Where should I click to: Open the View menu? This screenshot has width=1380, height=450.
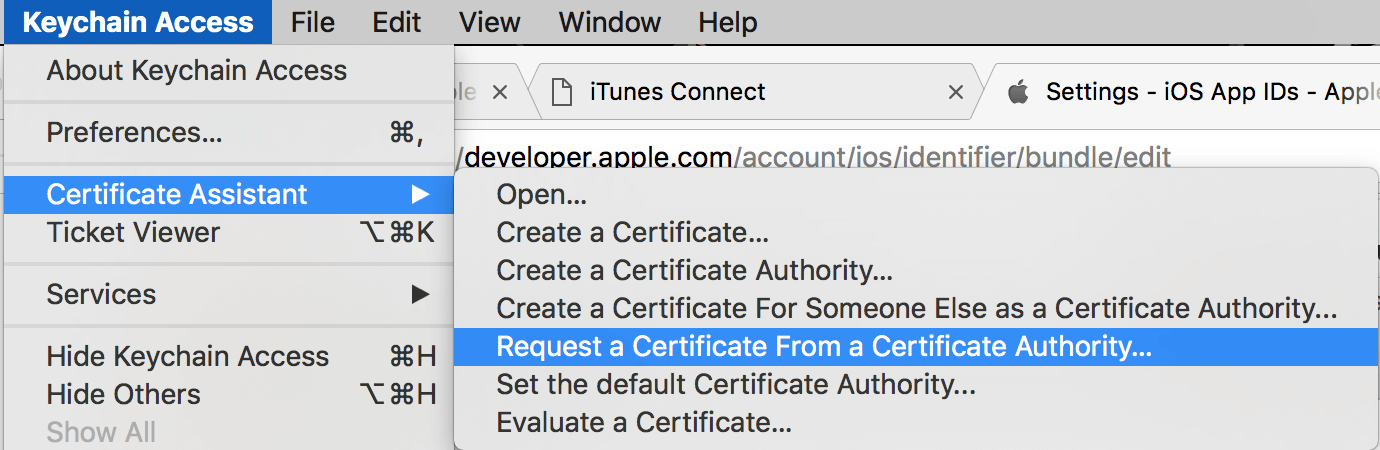[490, 22]
